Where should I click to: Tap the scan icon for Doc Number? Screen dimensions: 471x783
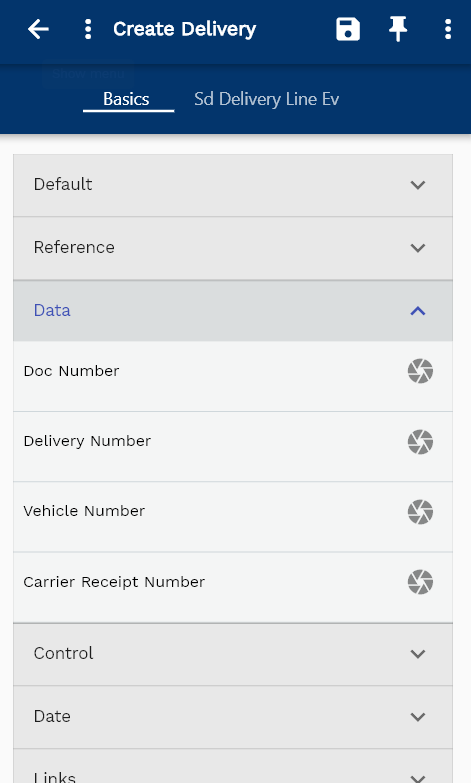coord(420,371)
